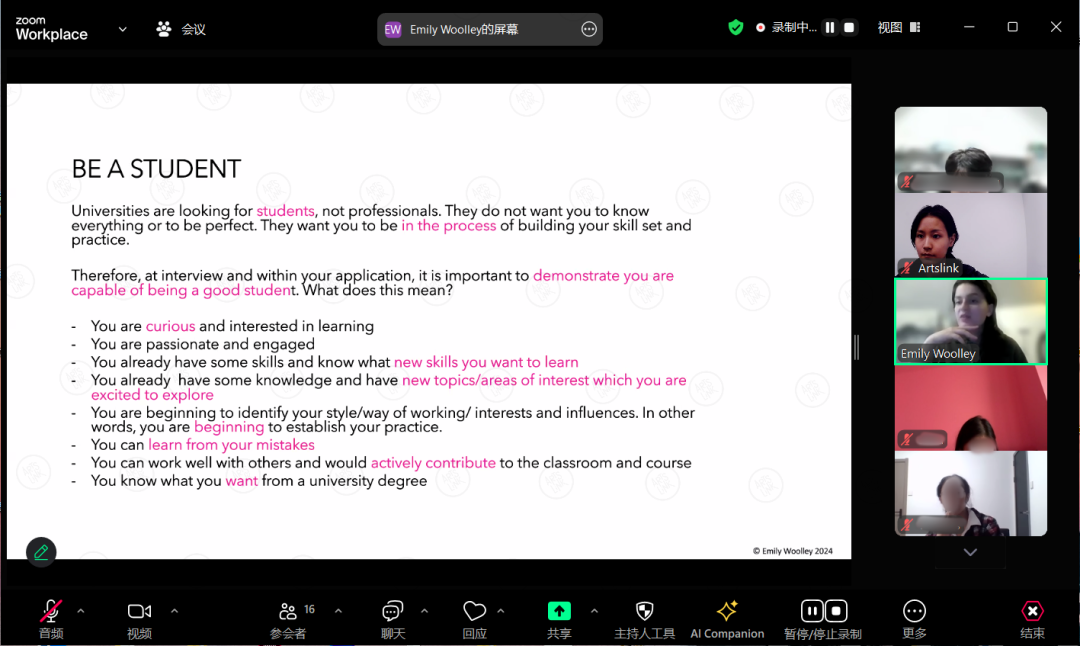The height and width of the screenshot is (646, 1080).
Task: Expand audio options arrow next to 音频
Action: [x=81, y=611]
